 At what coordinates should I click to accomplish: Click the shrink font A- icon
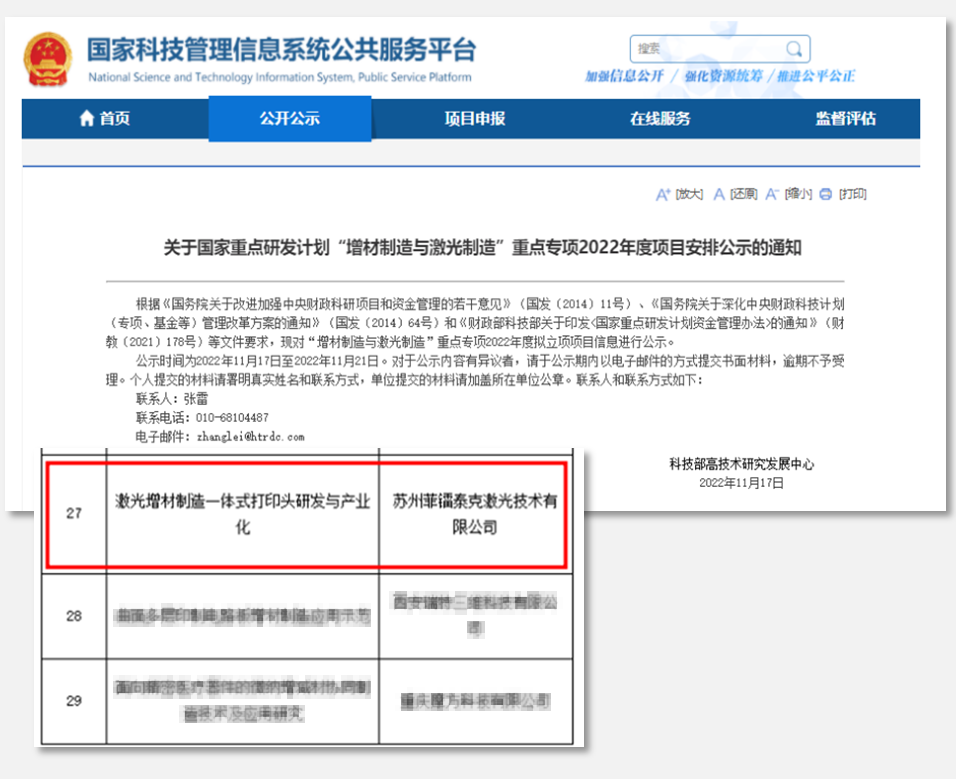point(772,194)
